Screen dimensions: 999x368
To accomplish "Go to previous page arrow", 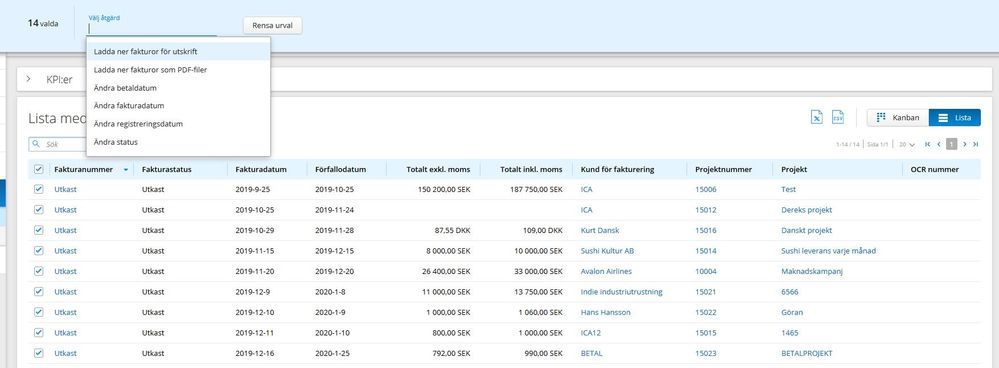I will click(x=938, y=145).
